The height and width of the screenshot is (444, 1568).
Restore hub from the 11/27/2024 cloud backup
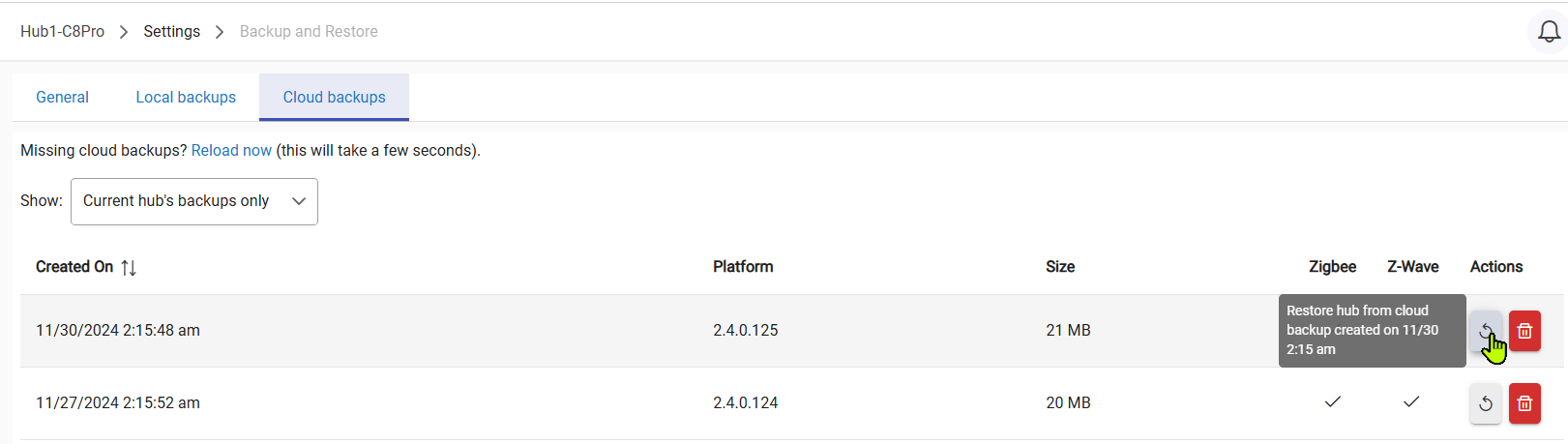coord(1485,403)
